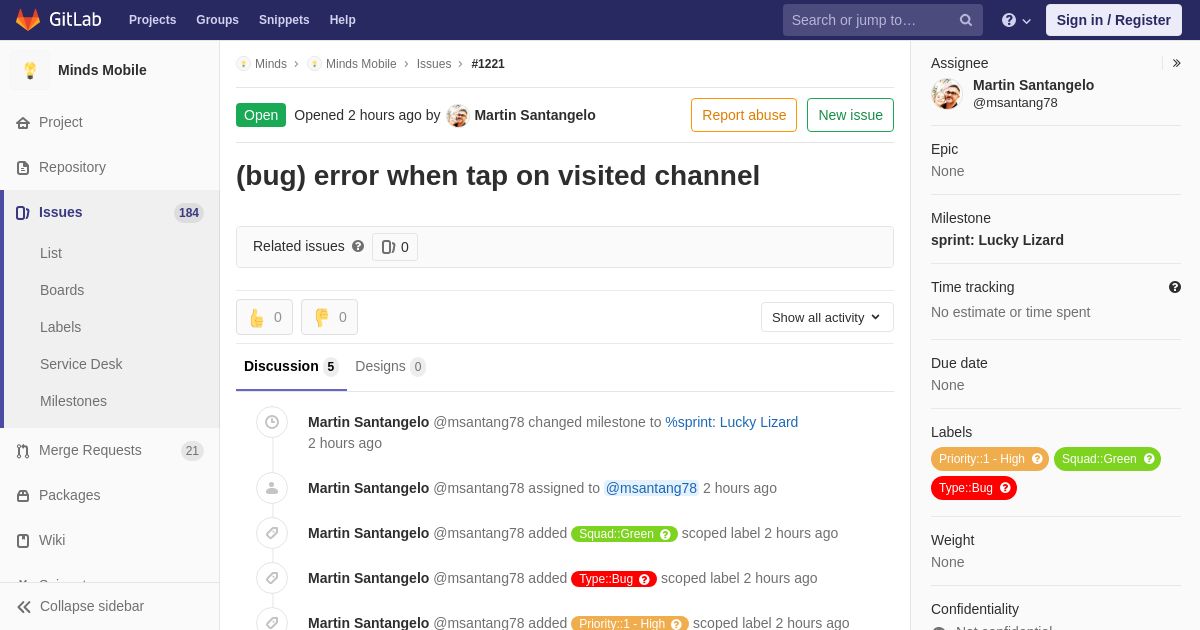
Task: Open the Help question-mark dropdown
Action: [x=1016, y=20]
